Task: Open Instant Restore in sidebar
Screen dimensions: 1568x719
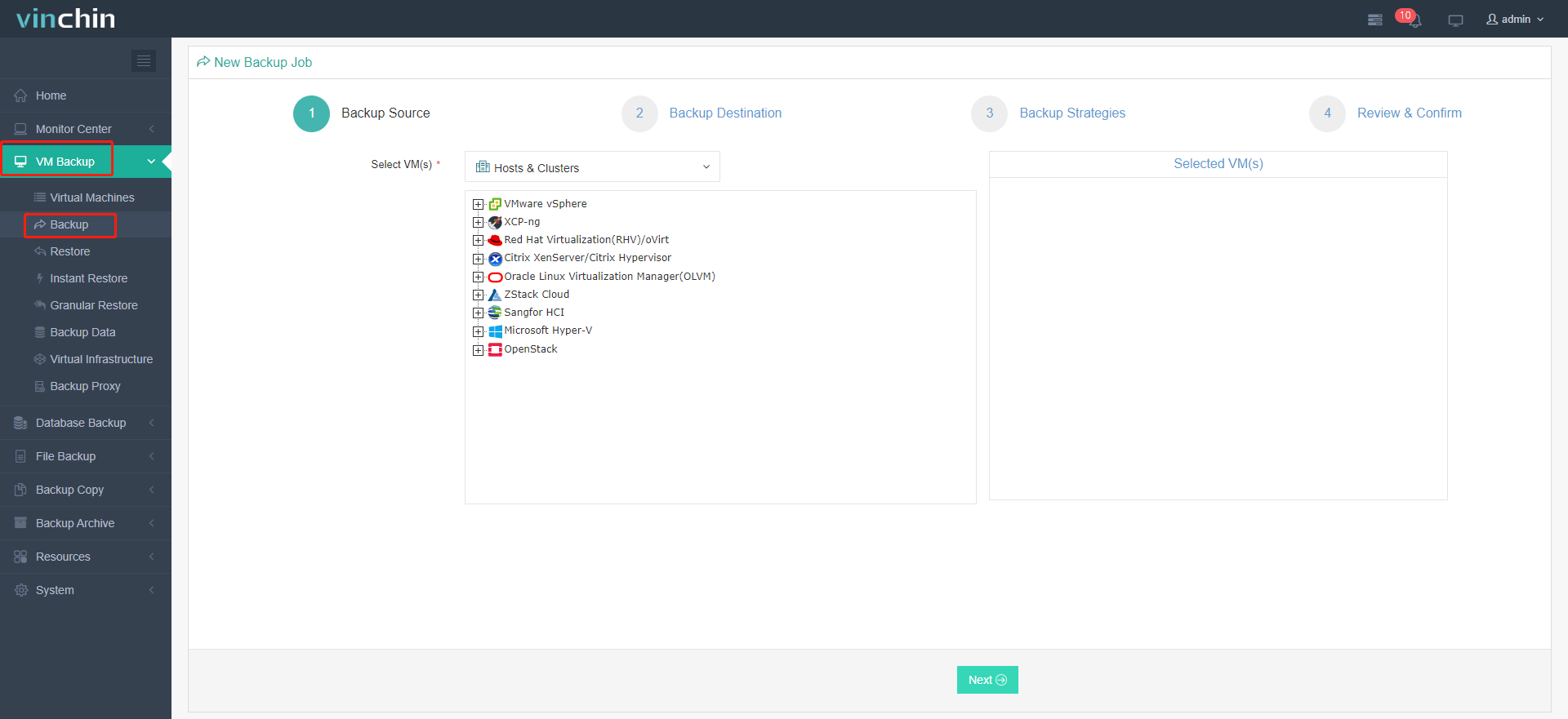Action: pos(88,278)
